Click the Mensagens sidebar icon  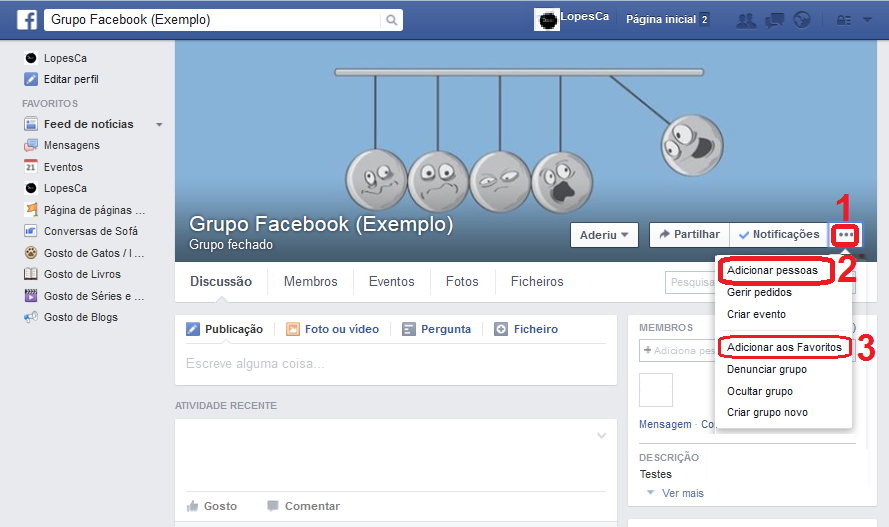click(31, 146)
